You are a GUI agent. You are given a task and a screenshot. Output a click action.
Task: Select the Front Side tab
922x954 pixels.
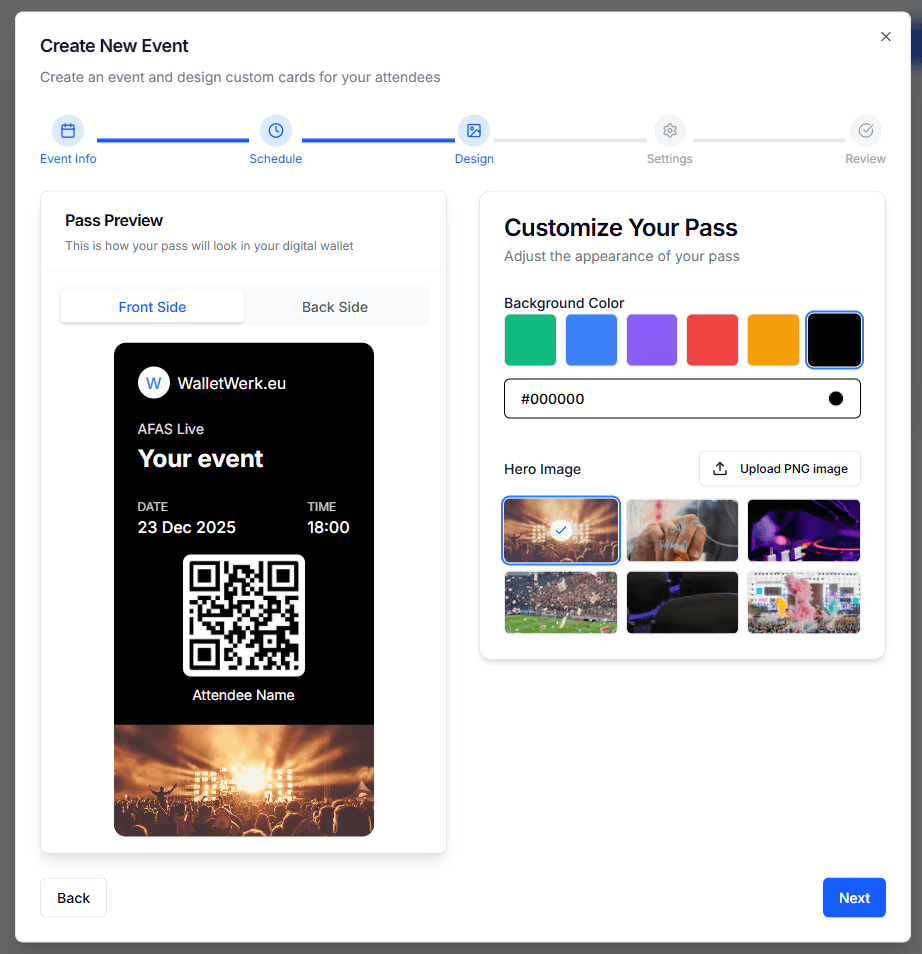click(152, 307)
